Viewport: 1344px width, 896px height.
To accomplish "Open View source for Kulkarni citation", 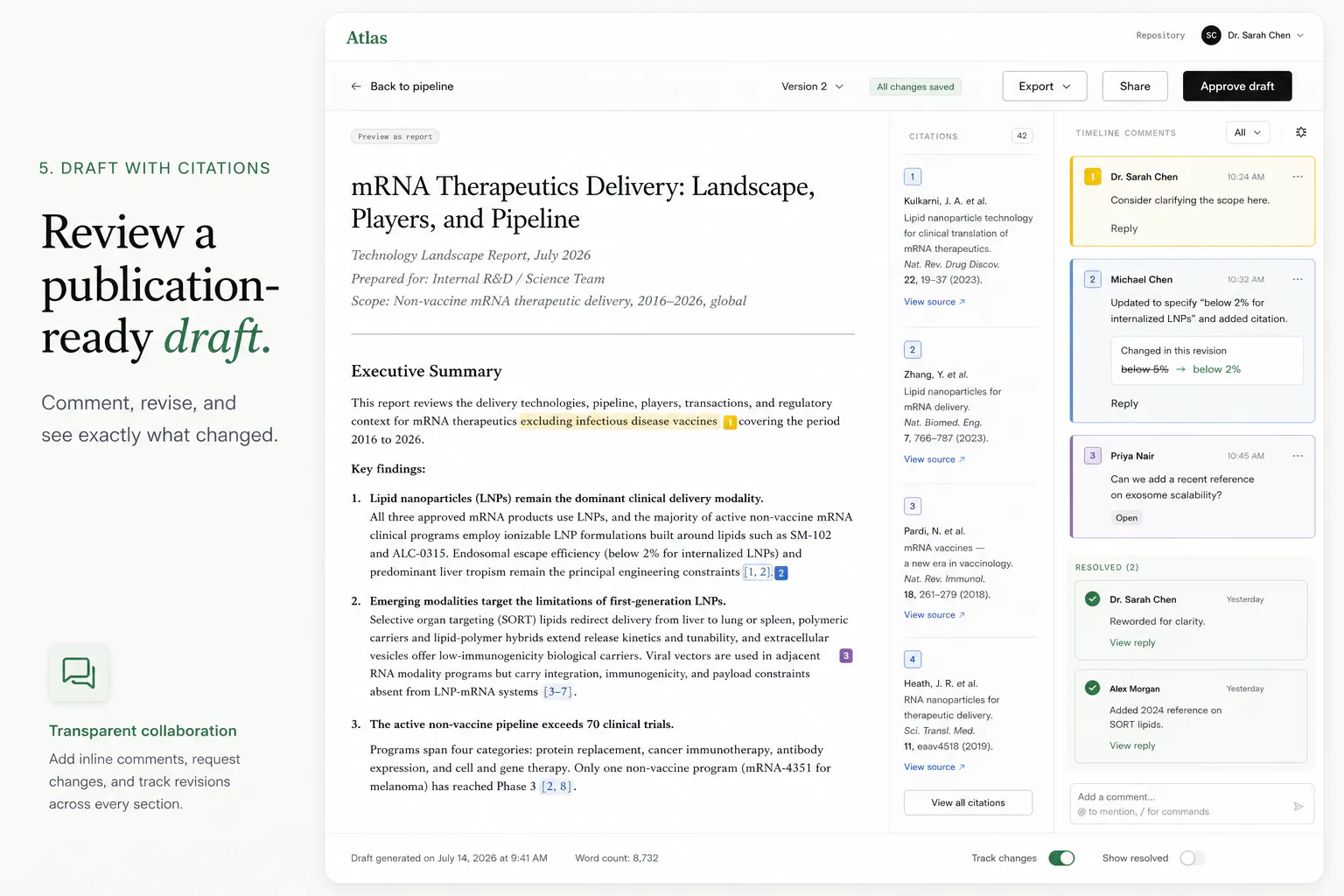I will pos(934,302).
